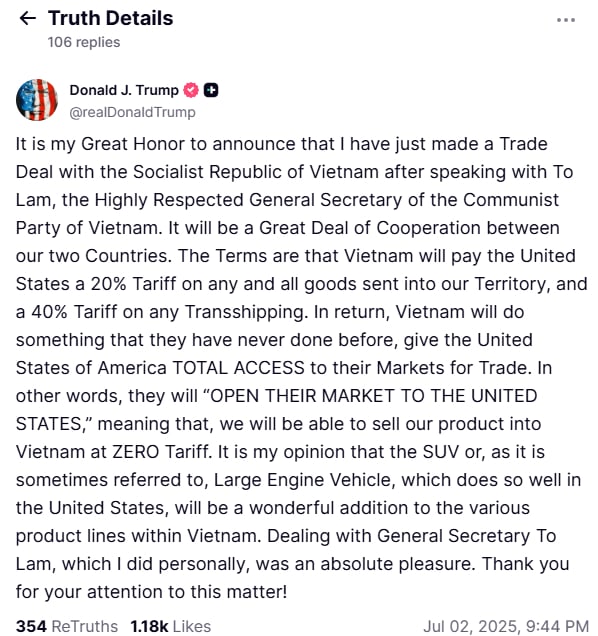Click the Truth Details page title
The image size is (598, 636).
click(x=110, y=18)
